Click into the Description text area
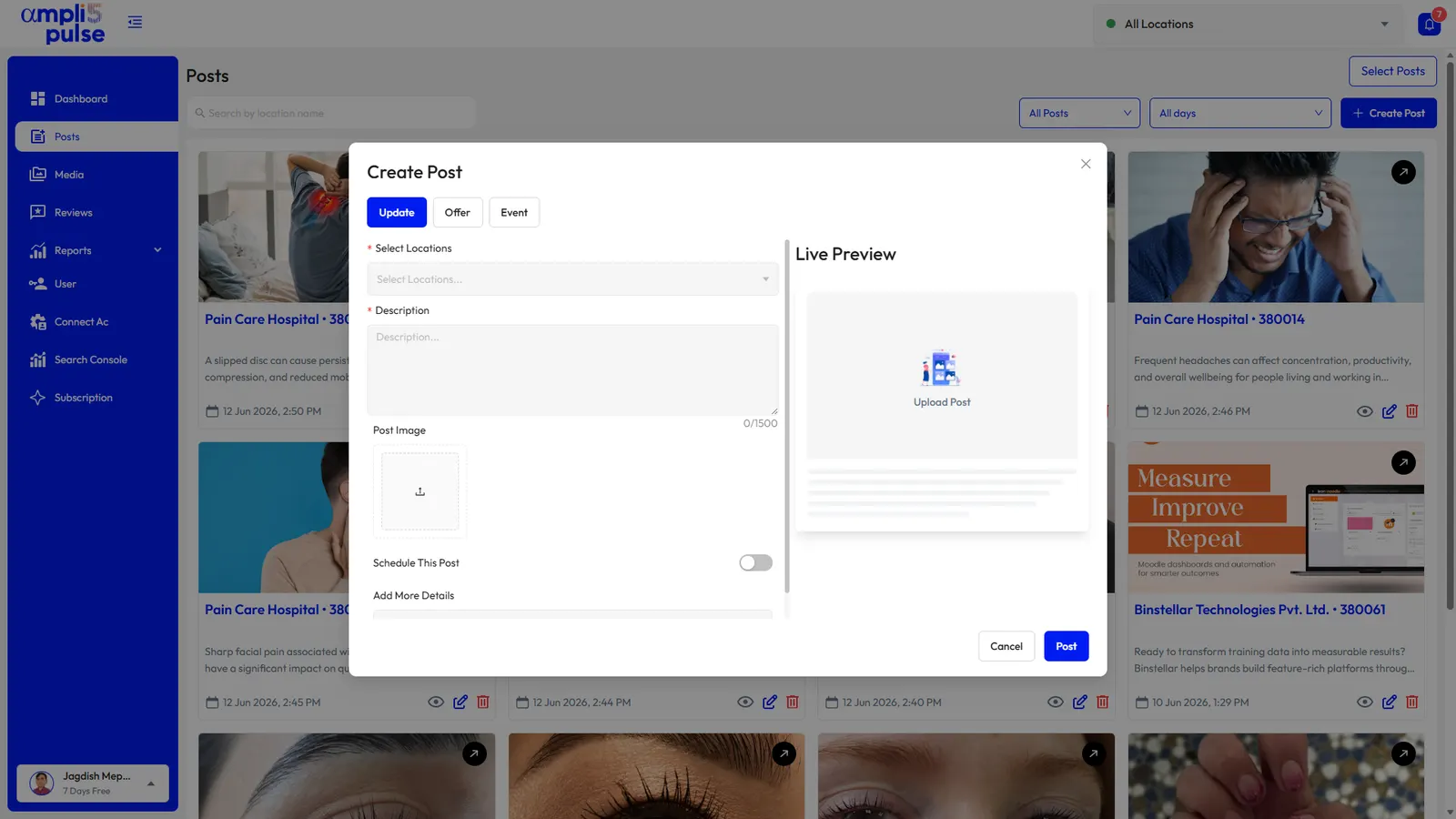The width and height of the screenshot is (1456, 819). (572, 370)
